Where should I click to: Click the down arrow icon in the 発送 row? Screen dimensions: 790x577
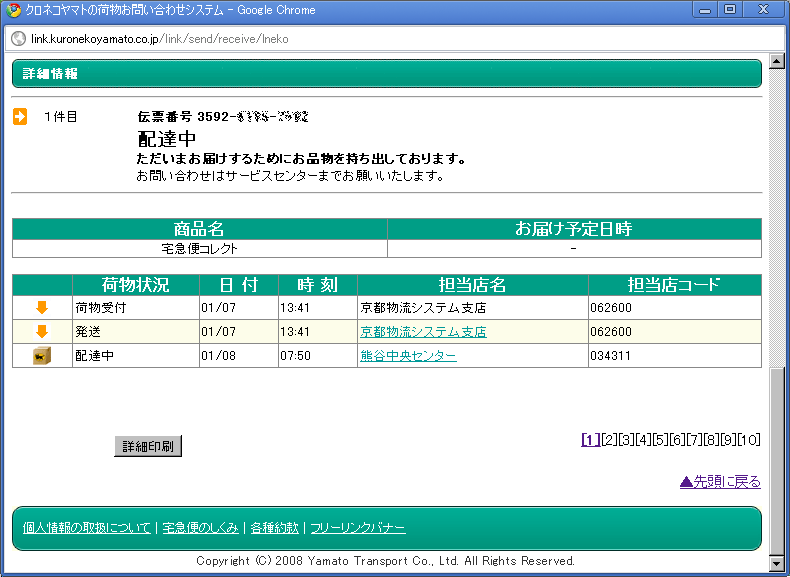coord(42,332)
